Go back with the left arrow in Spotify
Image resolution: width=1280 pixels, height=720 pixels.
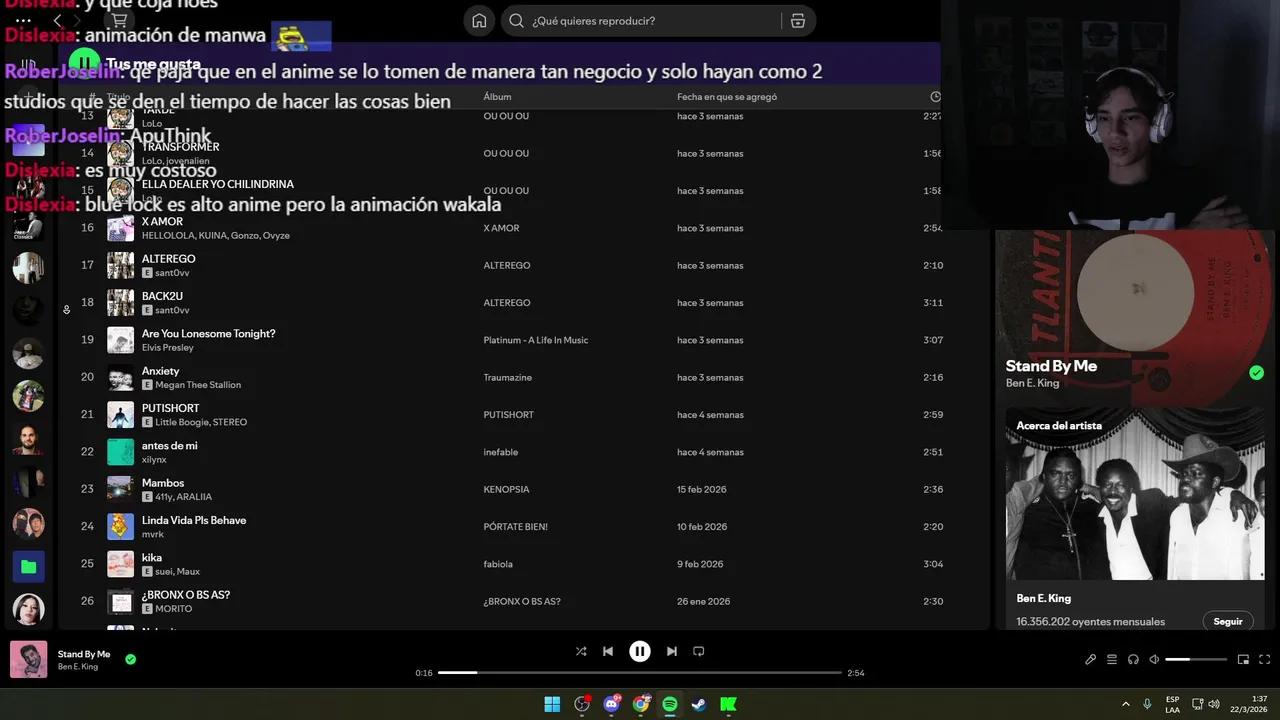[57, 20]
